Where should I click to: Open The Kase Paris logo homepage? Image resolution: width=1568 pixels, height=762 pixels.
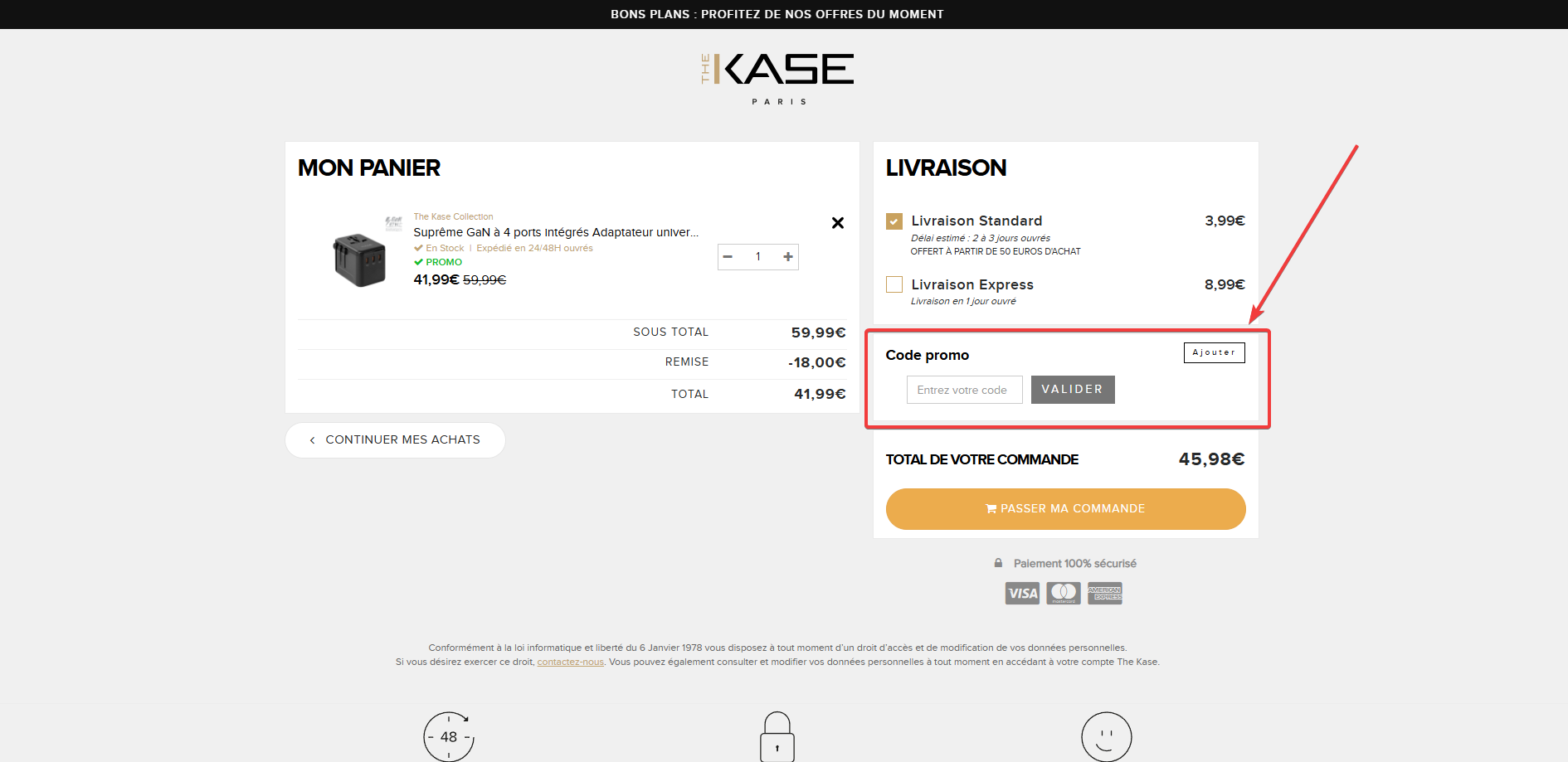777,79
